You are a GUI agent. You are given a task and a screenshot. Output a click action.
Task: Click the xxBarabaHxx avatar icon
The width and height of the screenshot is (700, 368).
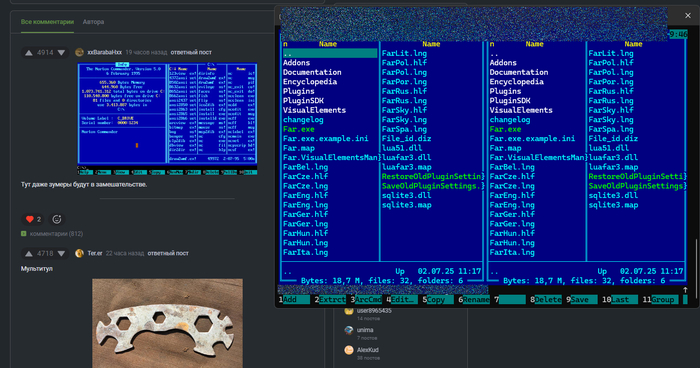pos(79,52)
